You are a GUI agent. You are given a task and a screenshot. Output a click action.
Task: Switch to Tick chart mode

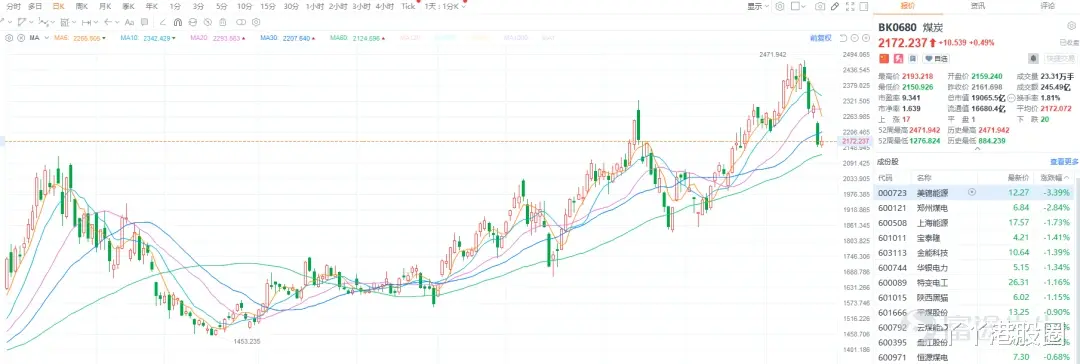(408, 6)
